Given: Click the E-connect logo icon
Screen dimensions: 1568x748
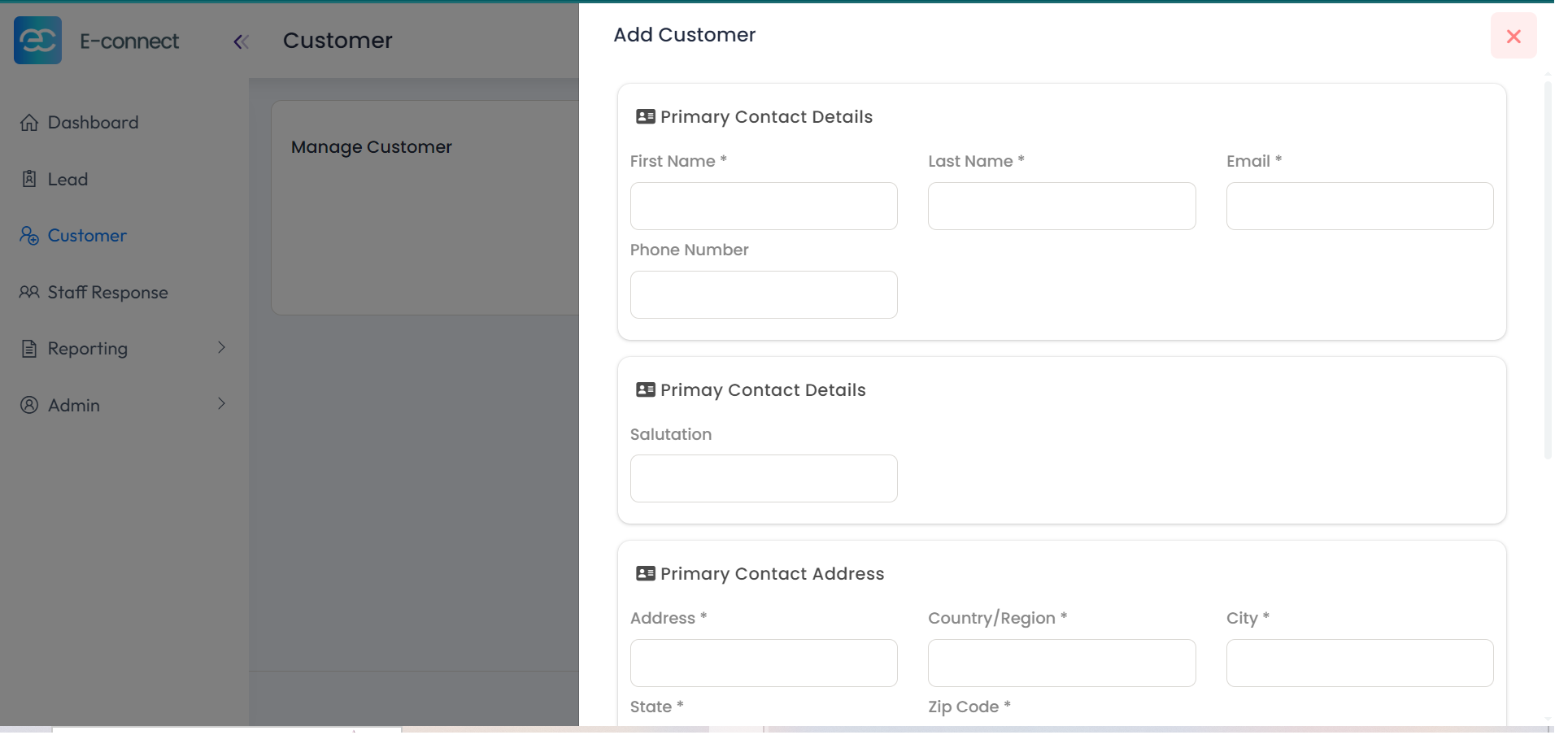Looking at the screenshot, I should 37,40.
